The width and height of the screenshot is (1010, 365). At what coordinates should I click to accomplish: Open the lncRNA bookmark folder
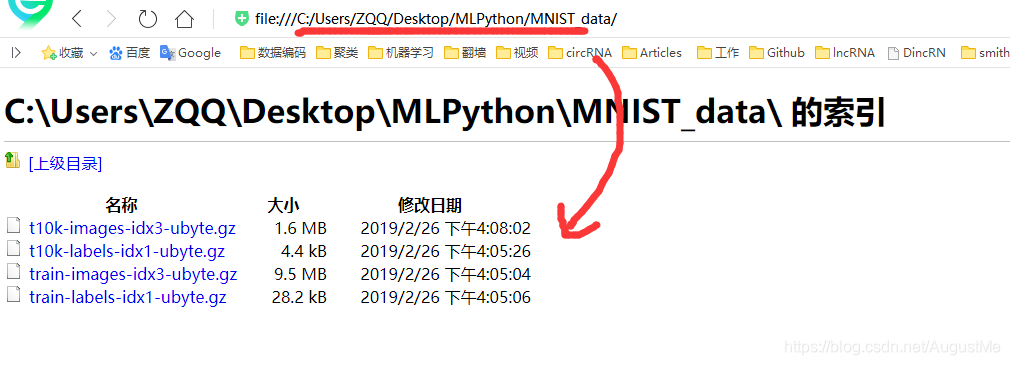tap(844, 53)
